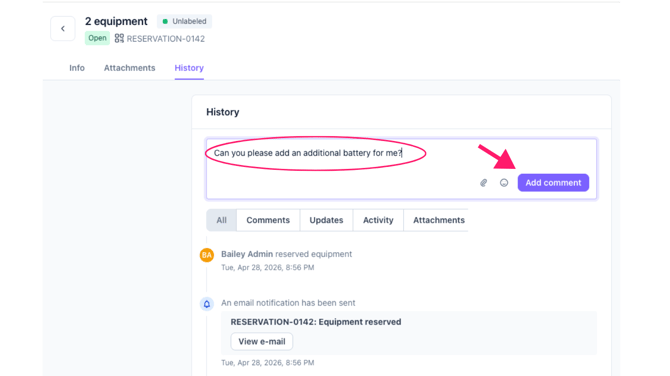Click timestamp below the View e-mail button

tap(267, 363)
